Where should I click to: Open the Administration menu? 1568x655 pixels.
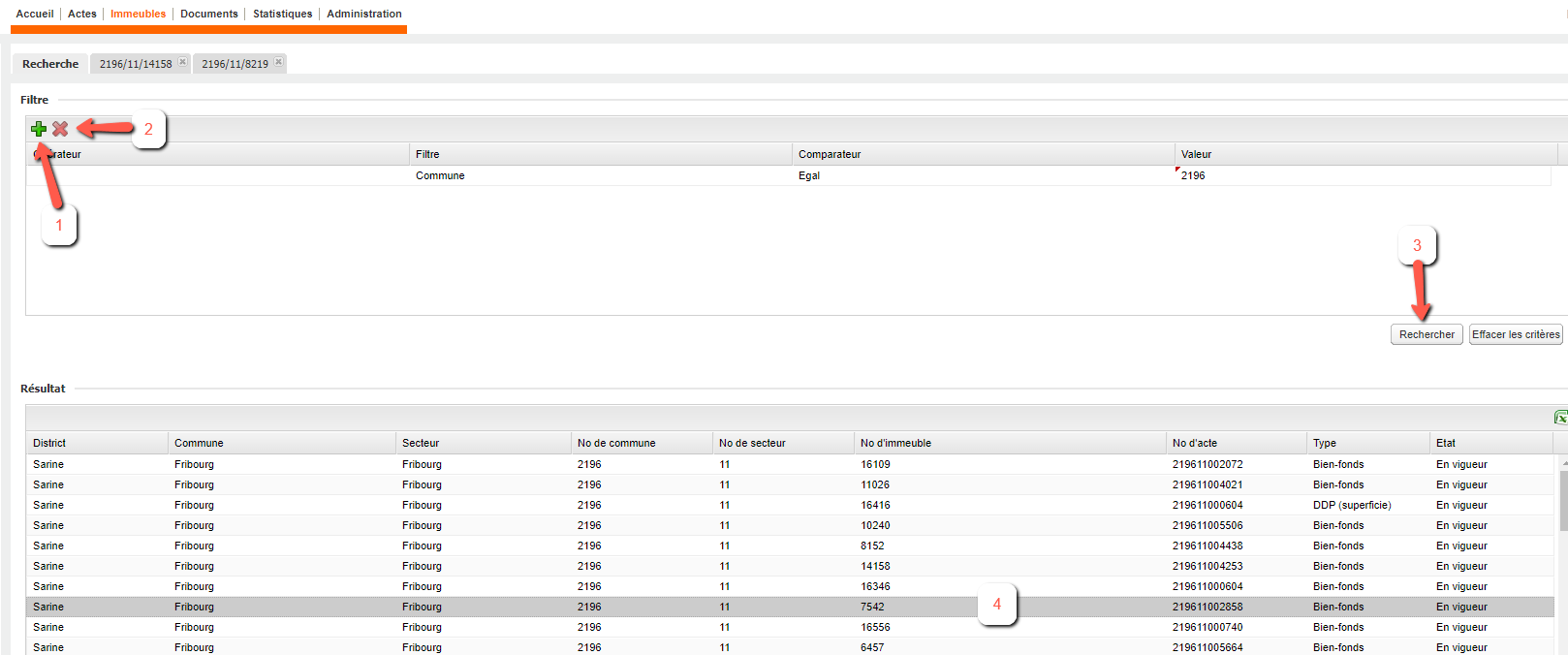364,14
